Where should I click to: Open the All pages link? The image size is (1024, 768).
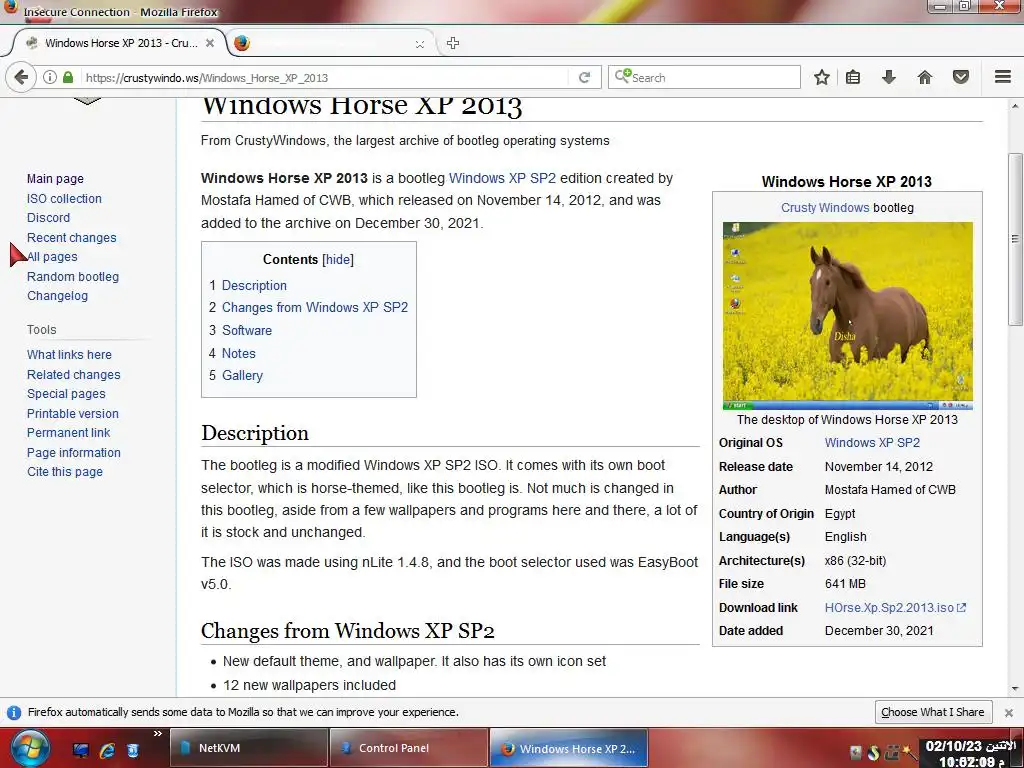click(52, 257)
